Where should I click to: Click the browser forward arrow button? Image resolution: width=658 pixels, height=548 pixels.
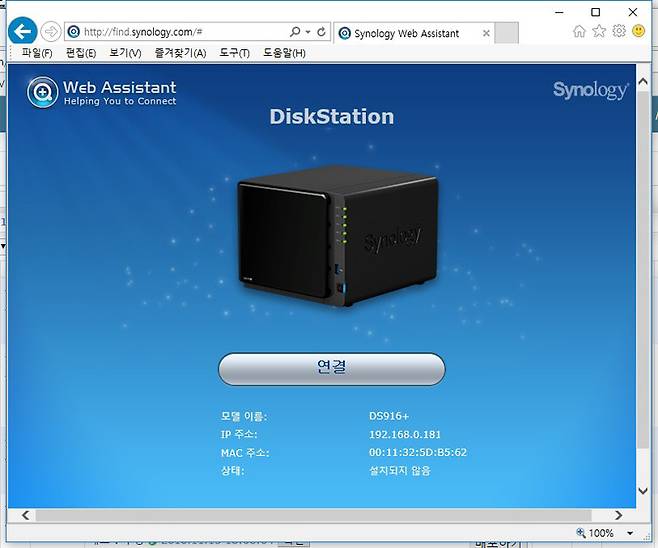point(51,32)
